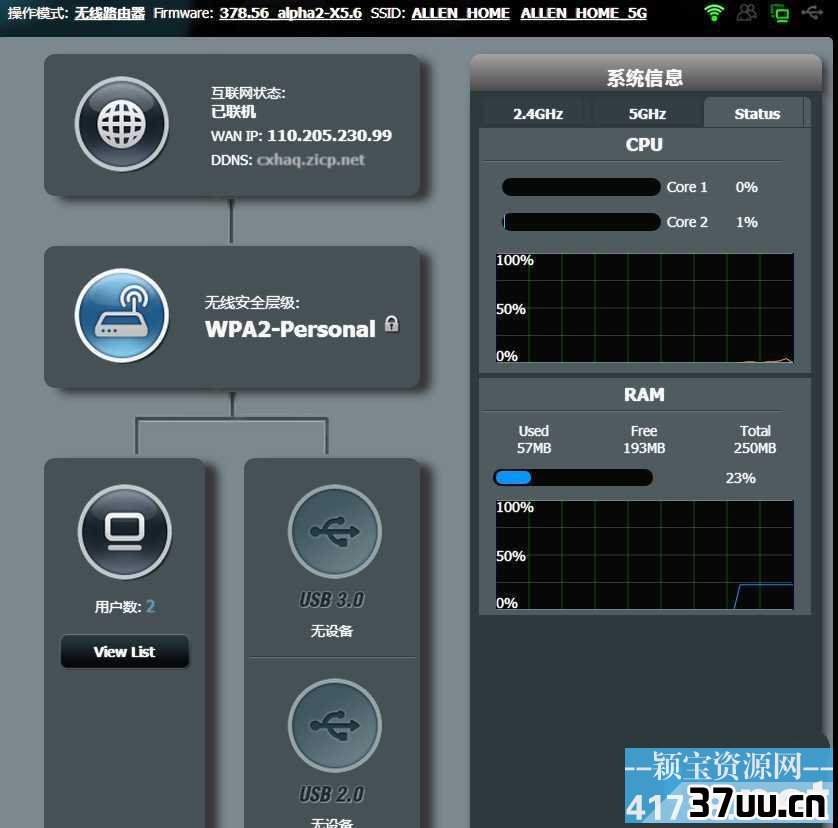Switch to the 5GHz tab
The height and width of the screenshot is (828, 838).
tap(647, 114)
